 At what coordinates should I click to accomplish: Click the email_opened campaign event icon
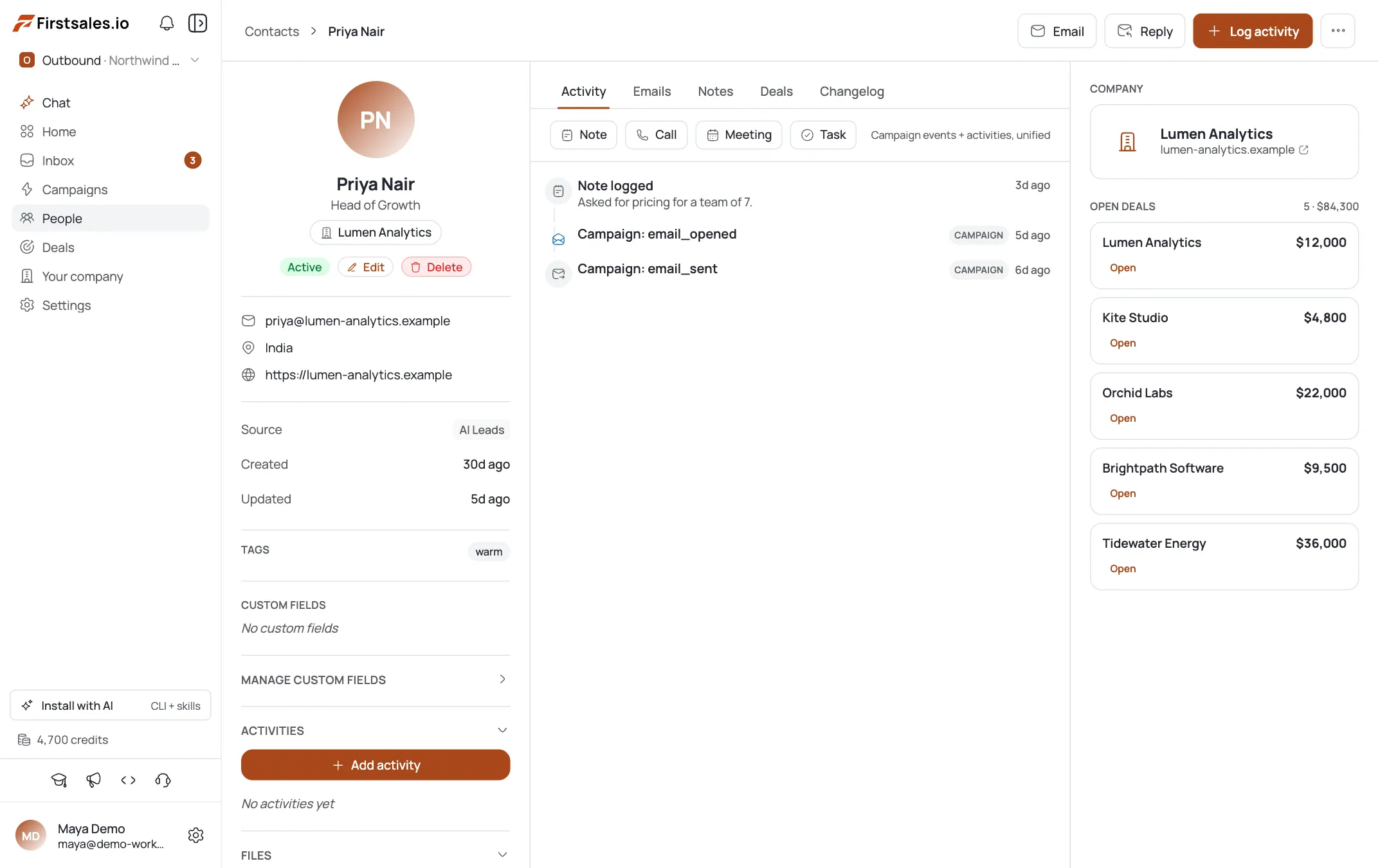coord(558,239)
